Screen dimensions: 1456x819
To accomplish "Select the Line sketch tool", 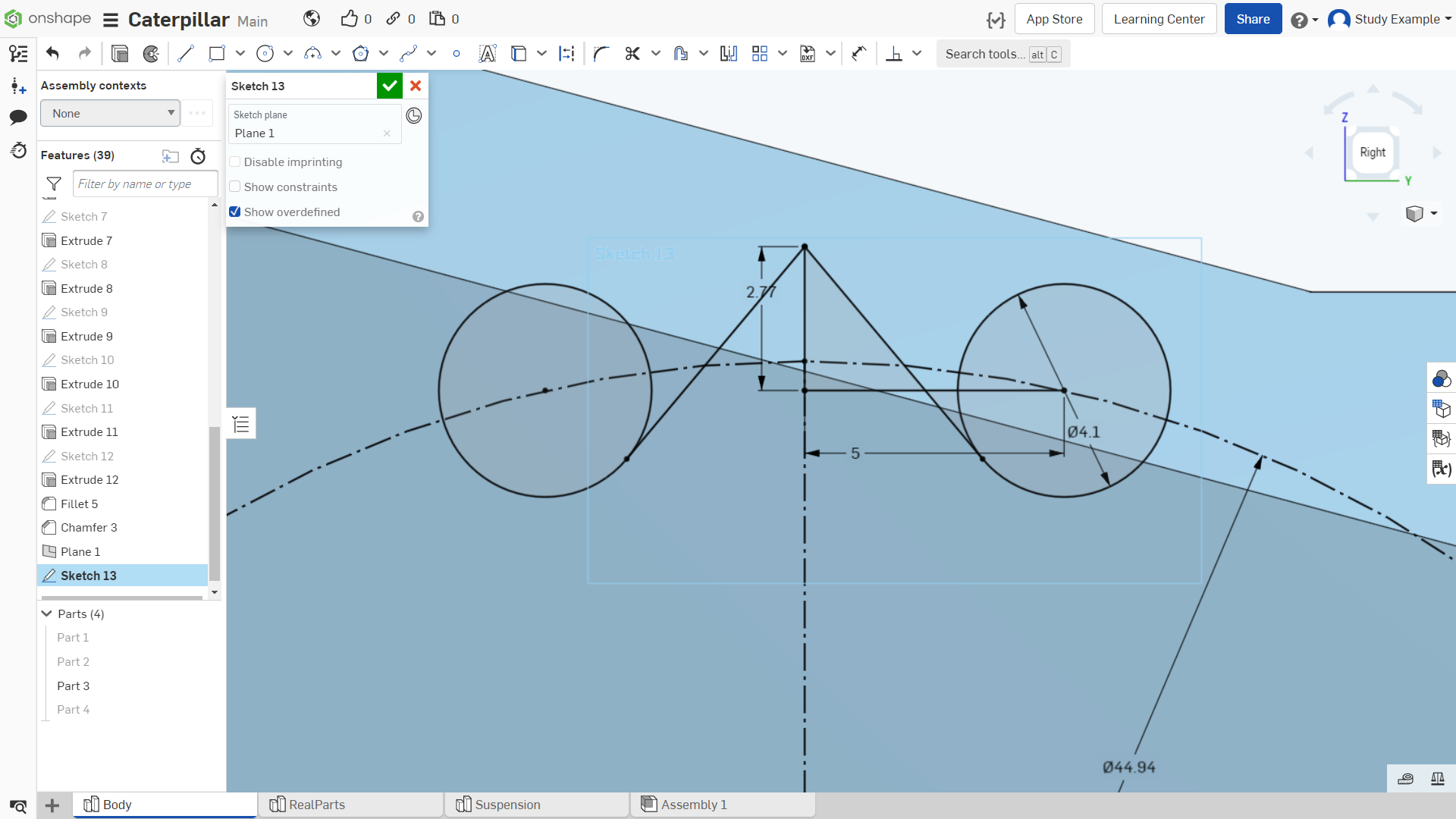I will [x=186, y=54].
